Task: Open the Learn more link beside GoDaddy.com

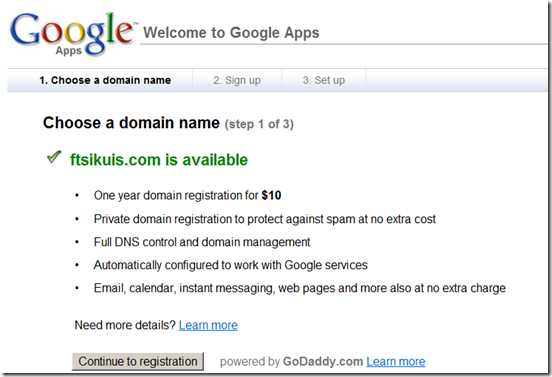Action: click(x=396, y=362)
